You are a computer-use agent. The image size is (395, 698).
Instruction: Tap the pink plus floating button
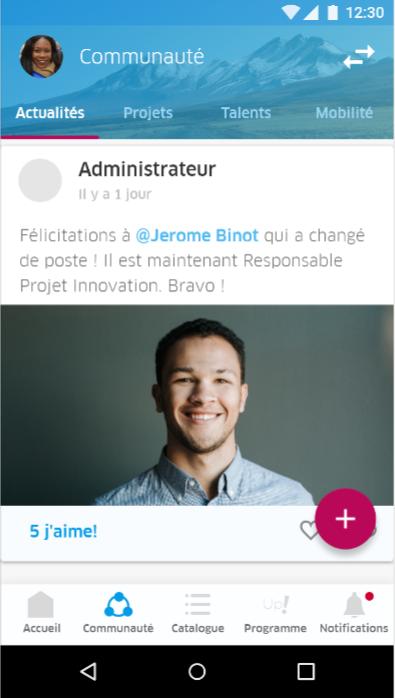[345, 519]
